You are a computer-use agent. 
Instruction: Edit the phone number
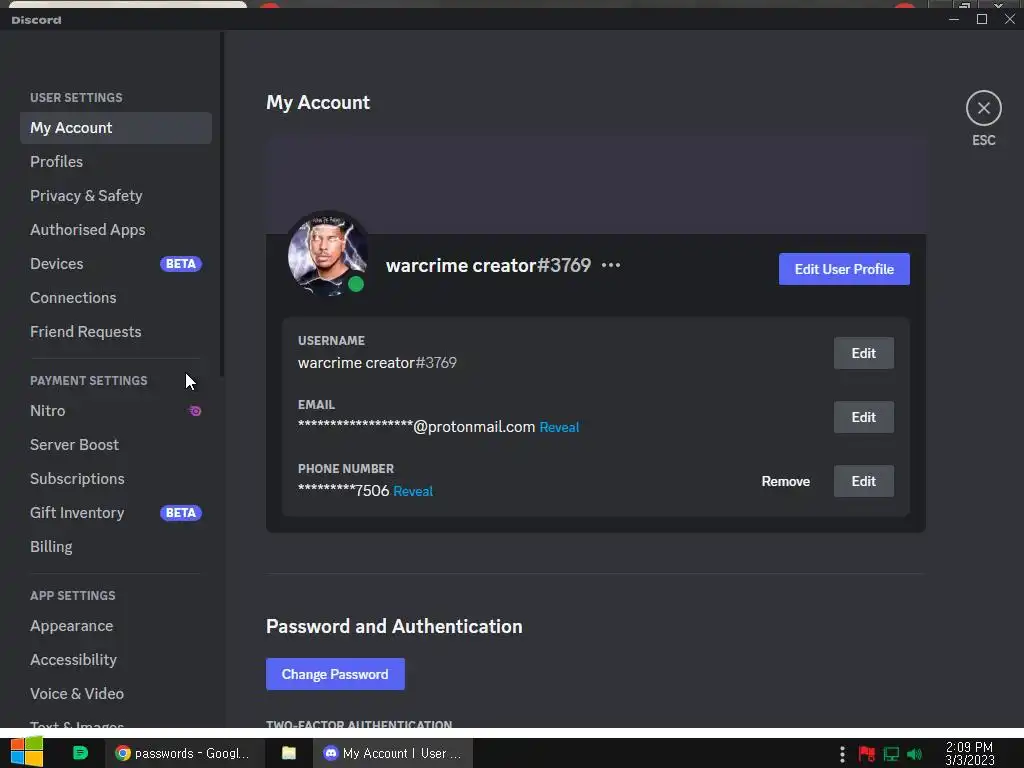(x=863, y=481)
